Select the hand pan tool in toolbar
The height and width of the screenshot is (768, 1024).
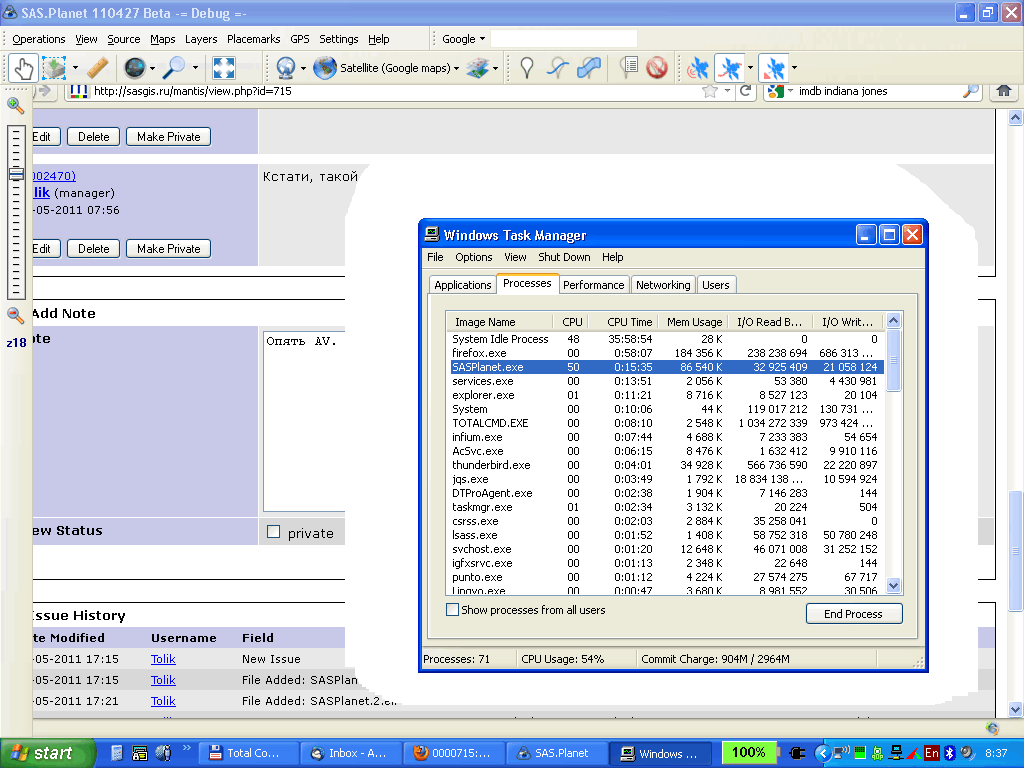(x=23, y=68)
